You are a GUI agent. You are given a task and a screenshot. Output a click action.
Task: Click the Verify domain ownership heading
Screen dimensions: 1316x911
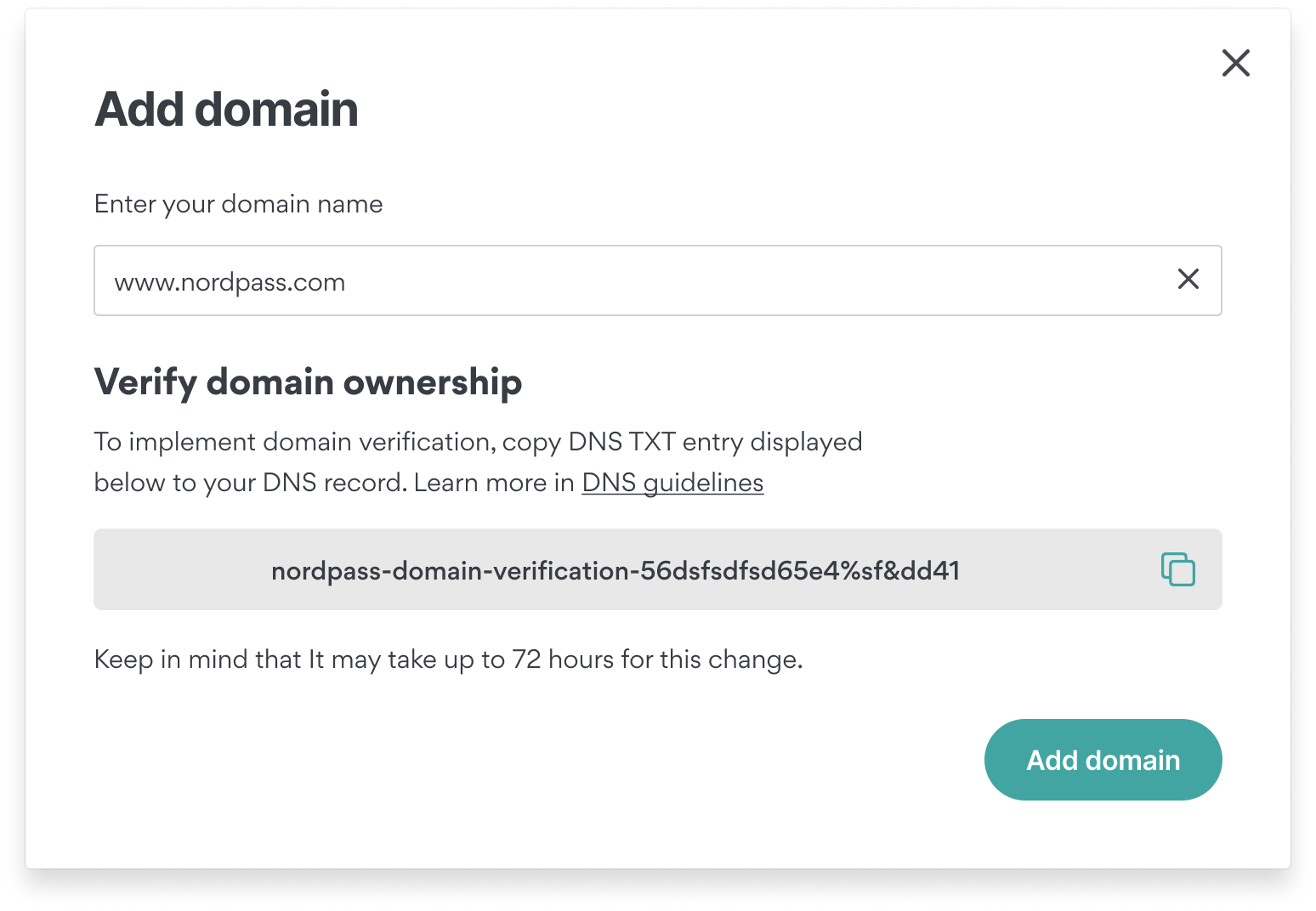point(308,382)
